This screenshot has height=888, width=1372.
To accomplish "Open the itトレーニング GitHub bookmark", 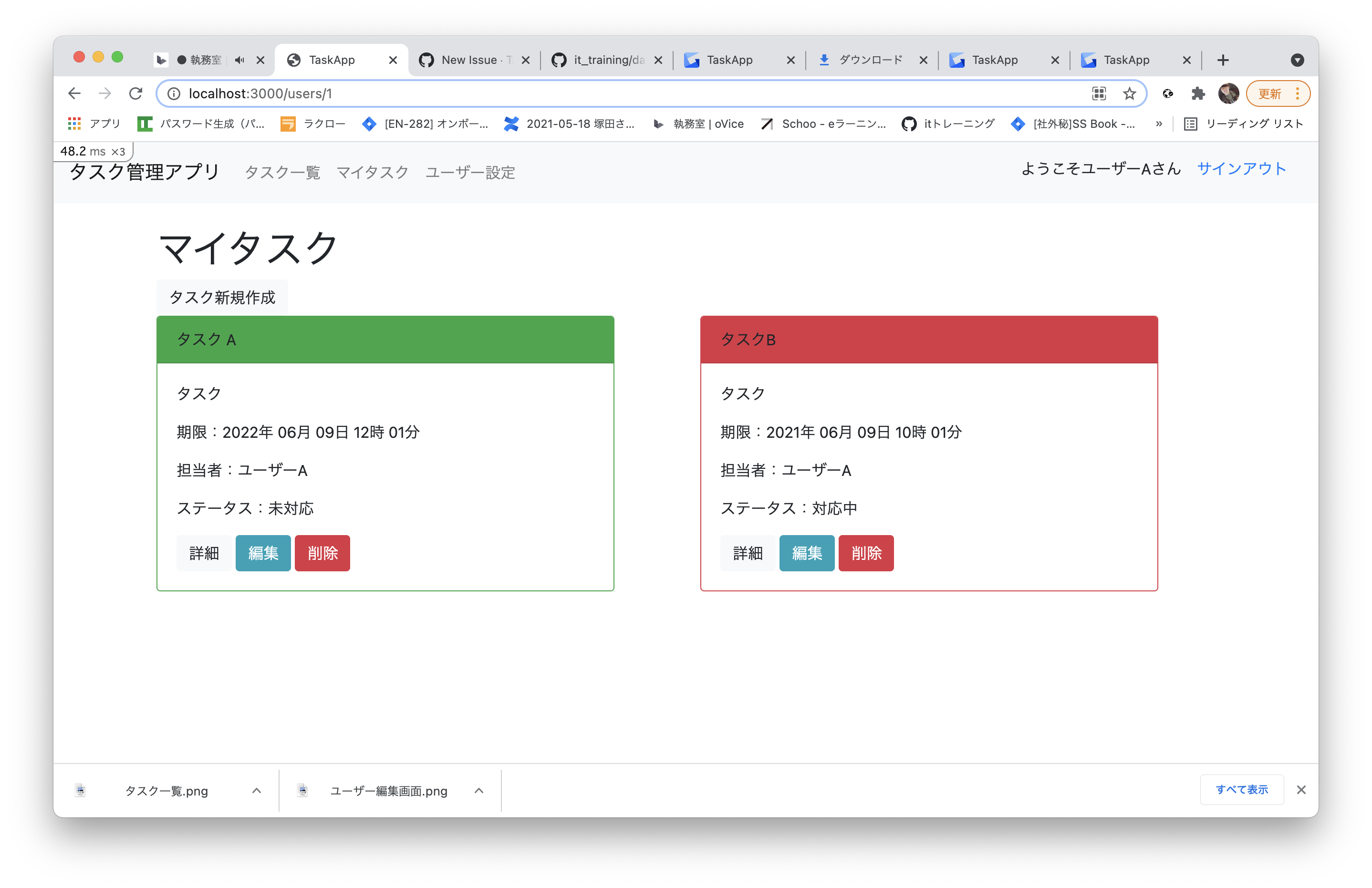I will click(x=949, y=124).
